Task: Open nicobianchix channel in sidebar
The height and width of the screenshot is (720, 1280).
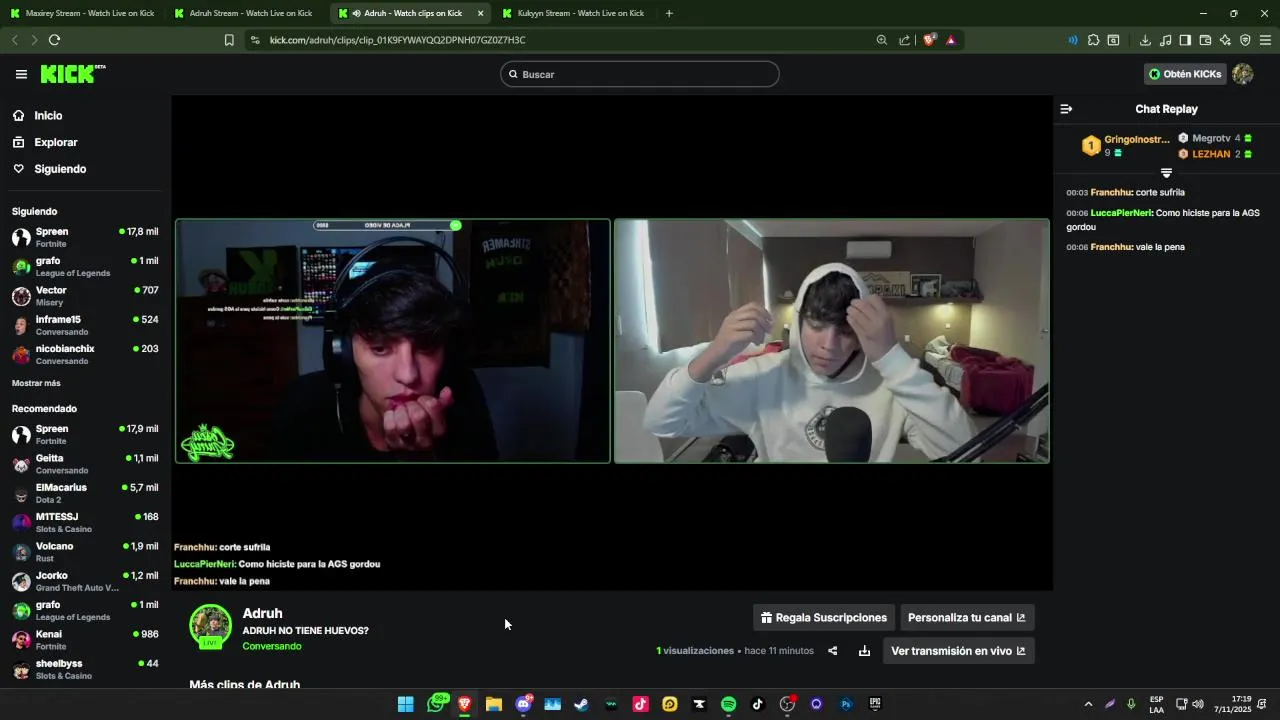Action: [85, 354]
